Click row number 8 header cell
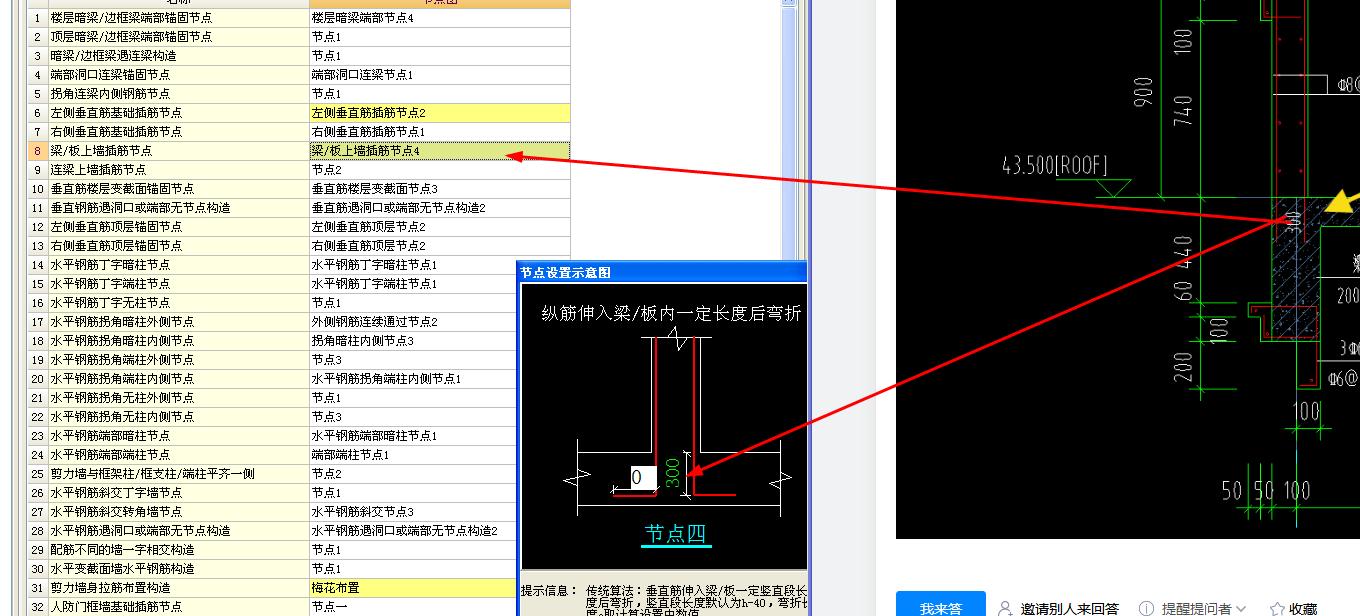 tap(37, 151)
